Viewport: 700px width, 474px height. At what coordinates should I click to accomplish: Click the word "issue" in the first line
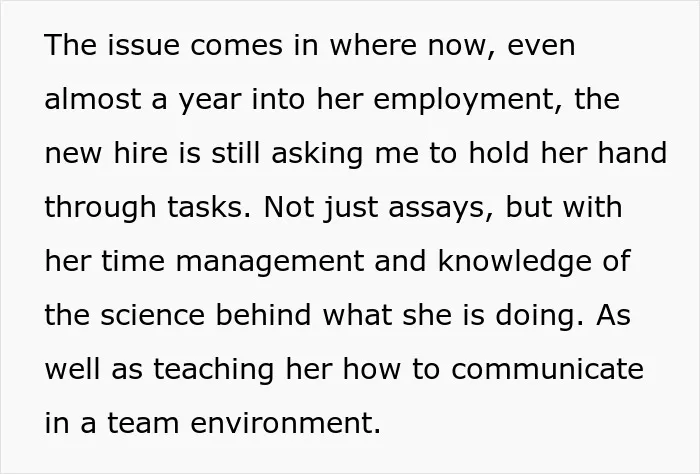[143, 45]
